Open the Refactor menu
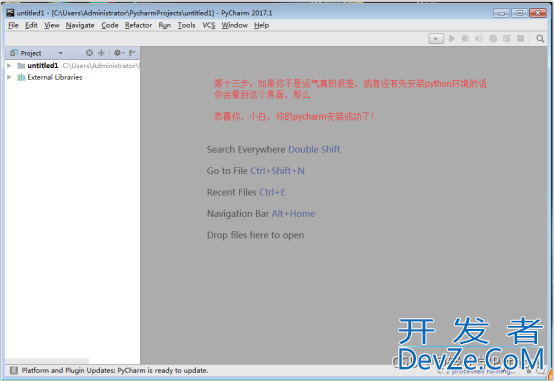 tap(138, 25)
